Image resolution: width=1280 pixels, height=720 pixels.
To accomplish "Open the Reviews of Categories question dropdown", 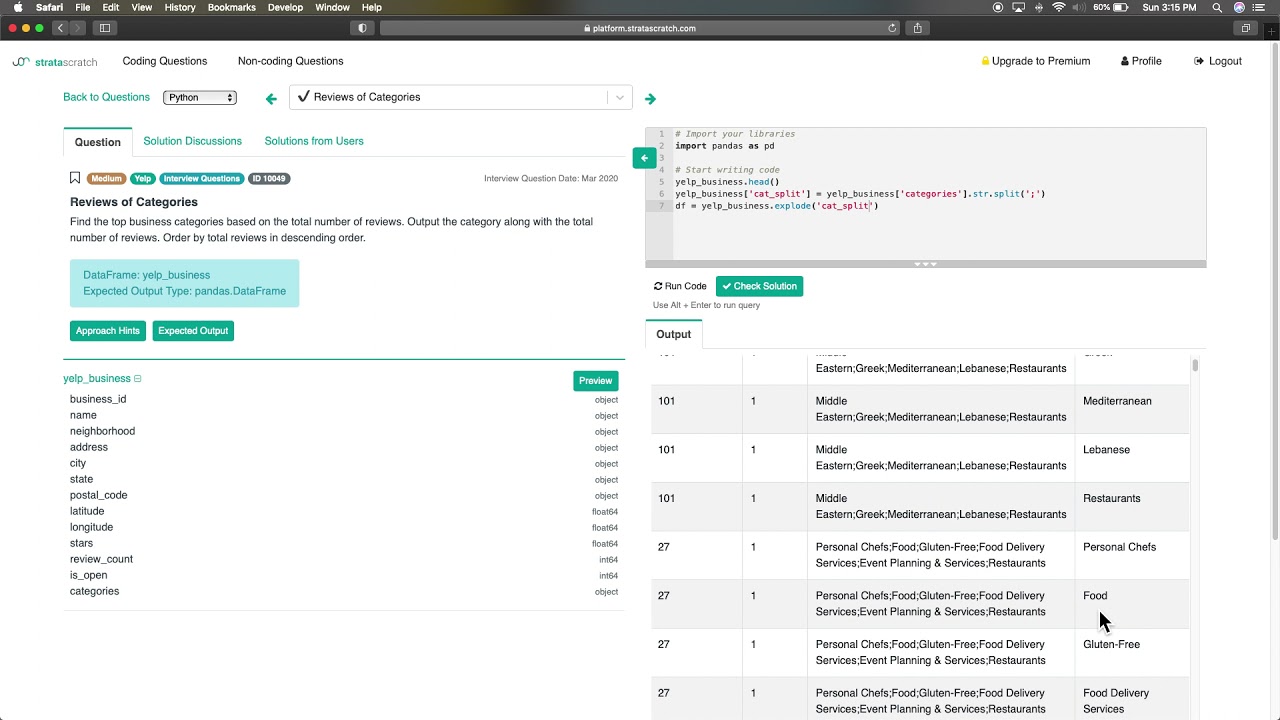I will (460, 97).
